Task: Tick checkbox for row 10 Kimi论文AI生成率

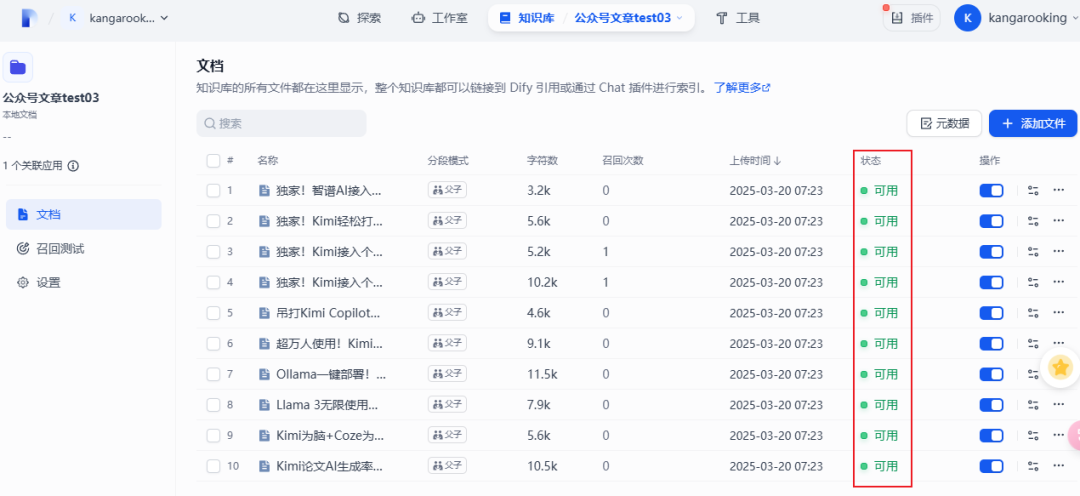Action: pyautogui.click(x=214, y=466)
